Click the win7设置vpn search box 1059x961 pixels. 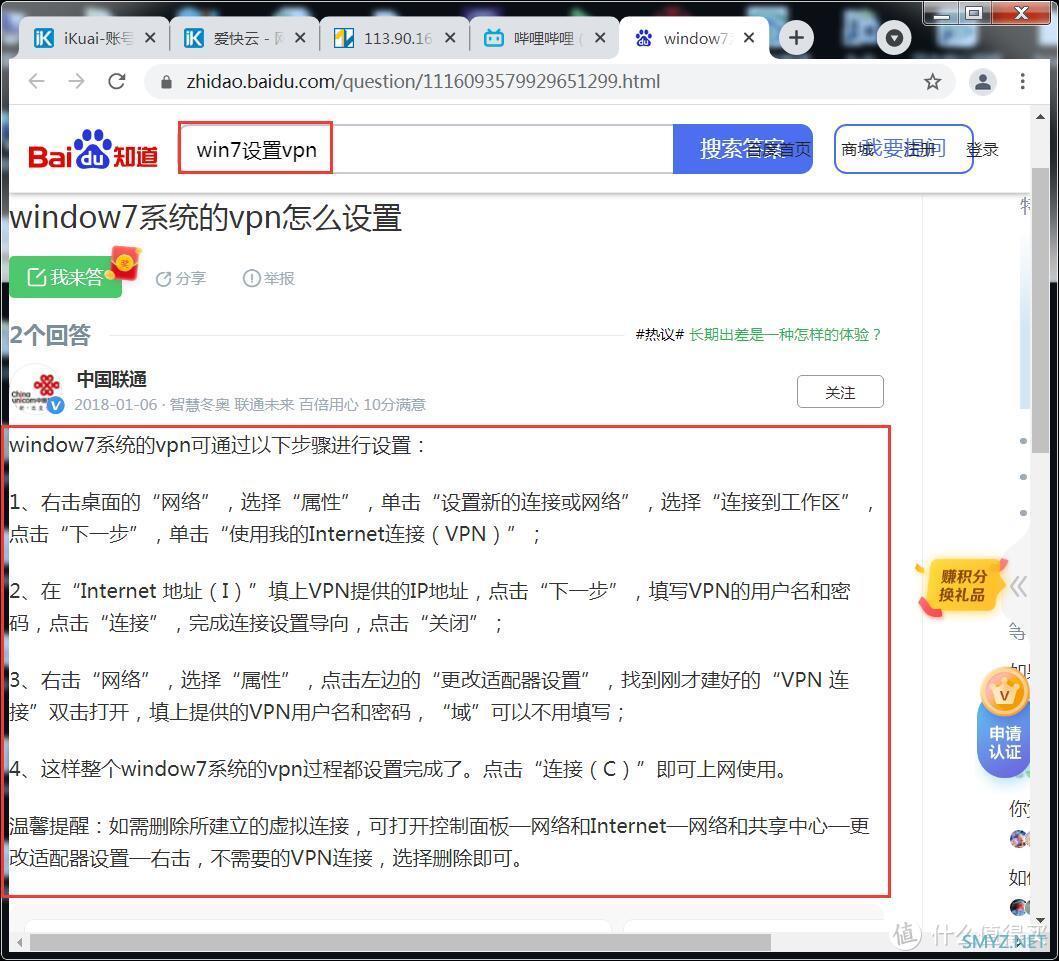[426, 149]
